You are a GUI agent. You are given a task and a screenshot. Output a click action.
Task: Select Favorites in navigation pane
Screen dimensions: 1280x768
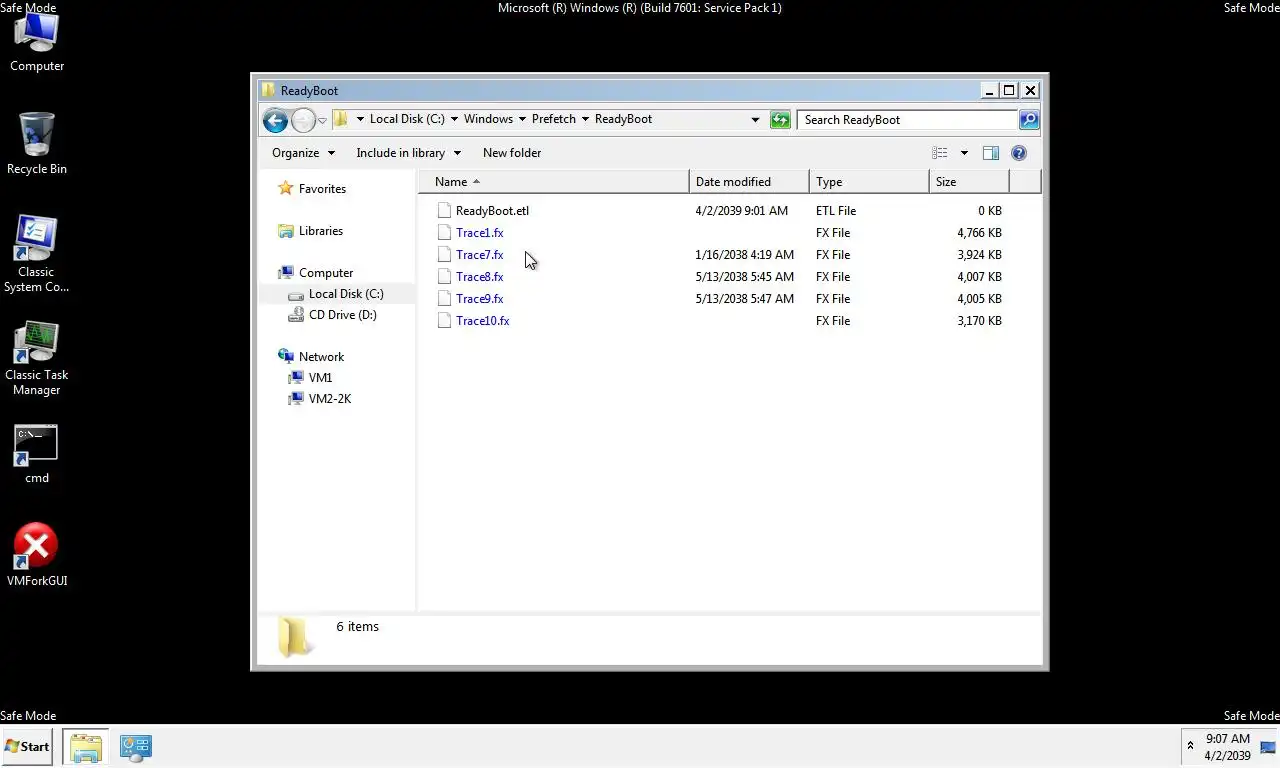point(322,189)
